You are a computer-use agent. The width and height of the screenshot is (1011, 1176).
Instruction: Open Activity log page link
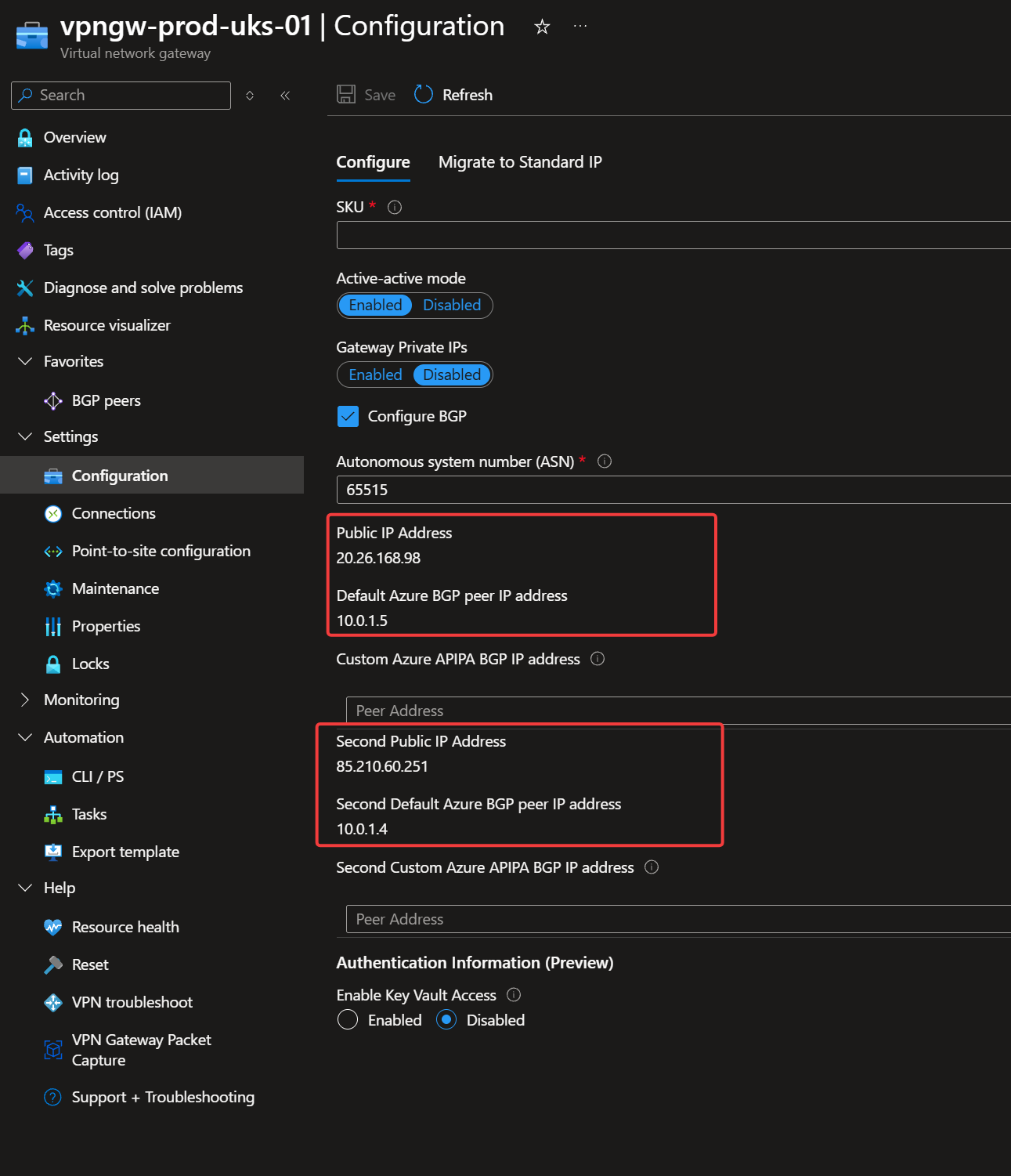[x=81, y=175]
